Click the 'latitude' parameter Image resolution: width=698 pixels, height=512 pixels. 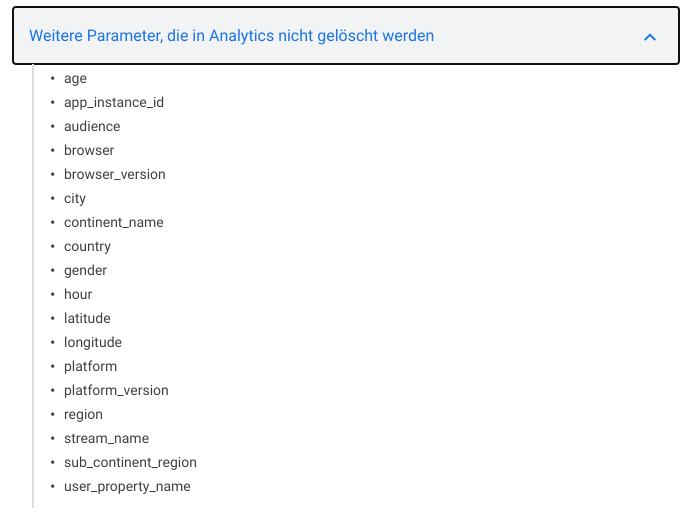click(x=87, y=318)
